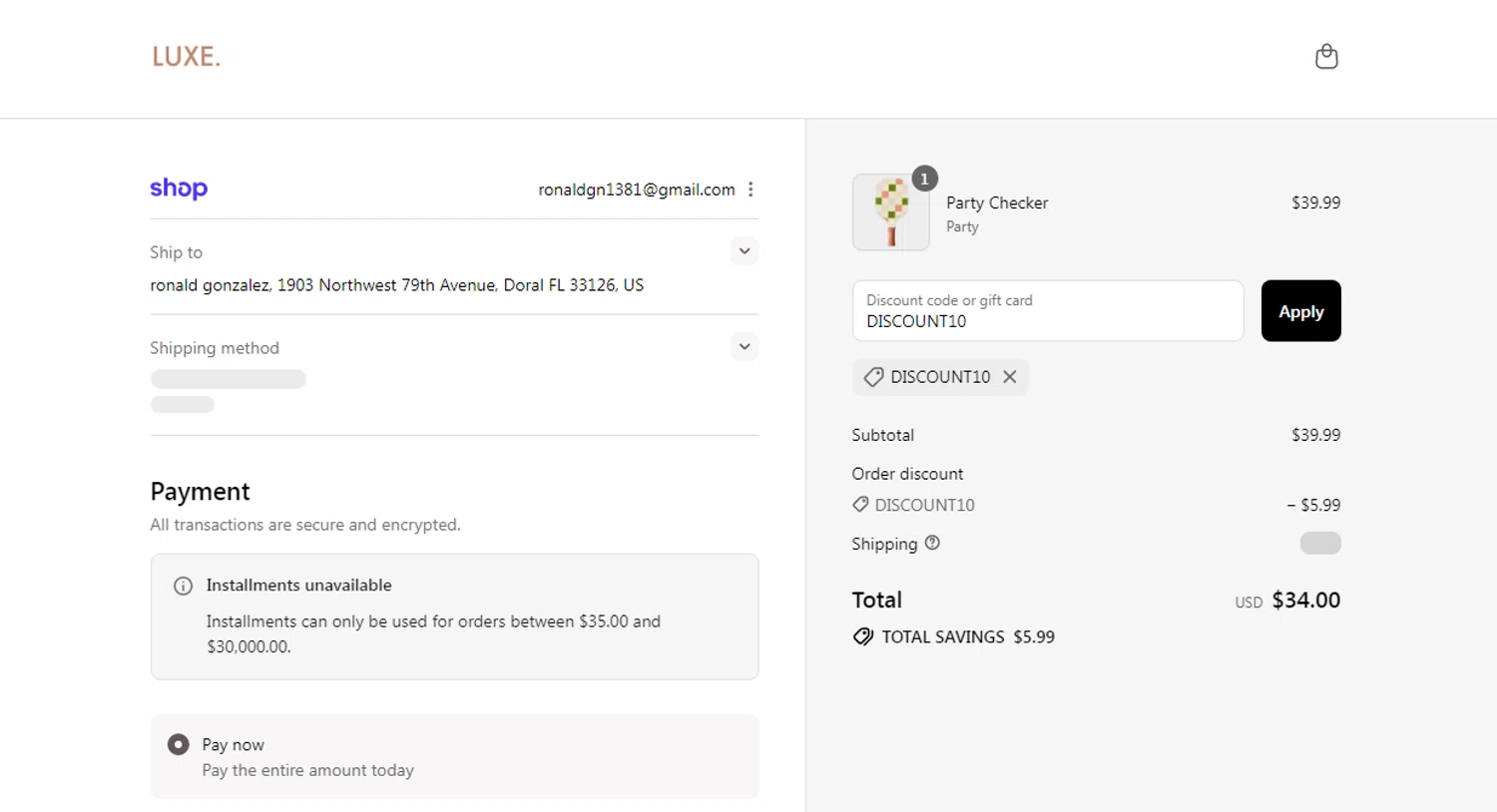
Task: Focus the Discount code or gift card field
Action: [1048, 311]
